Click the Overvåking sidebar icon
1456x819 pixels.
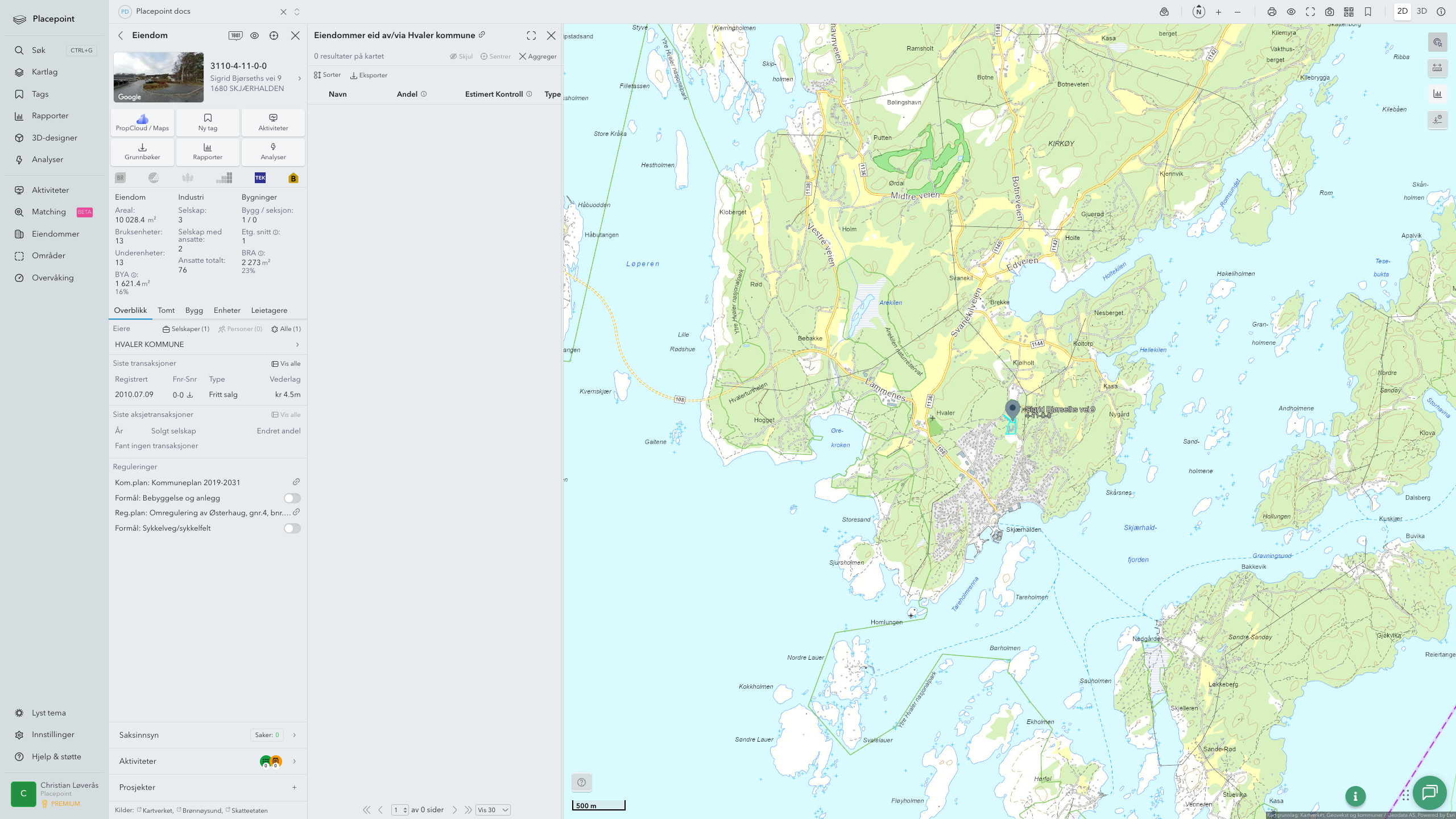(19, 278)
